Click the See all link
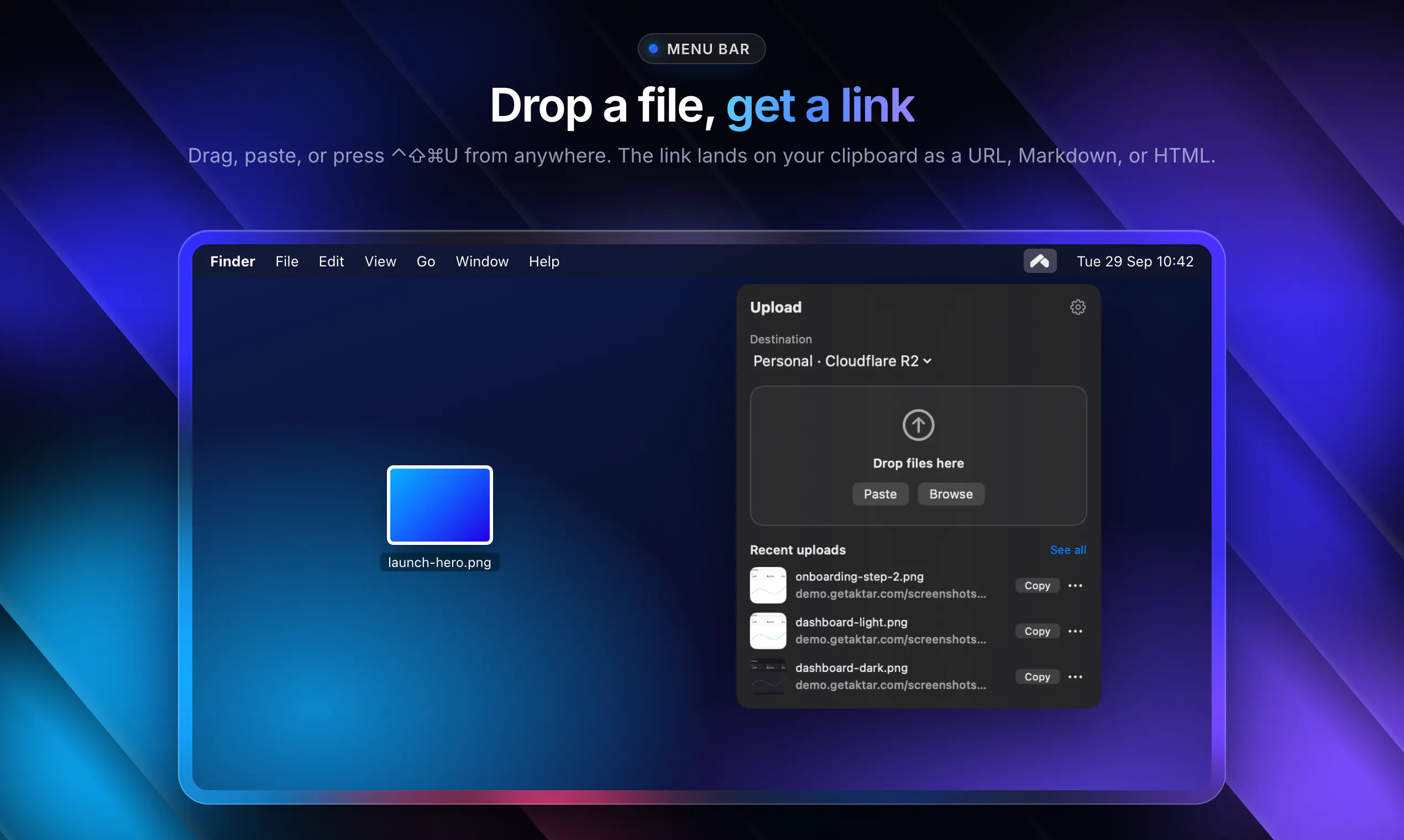 coord(1068,550)
